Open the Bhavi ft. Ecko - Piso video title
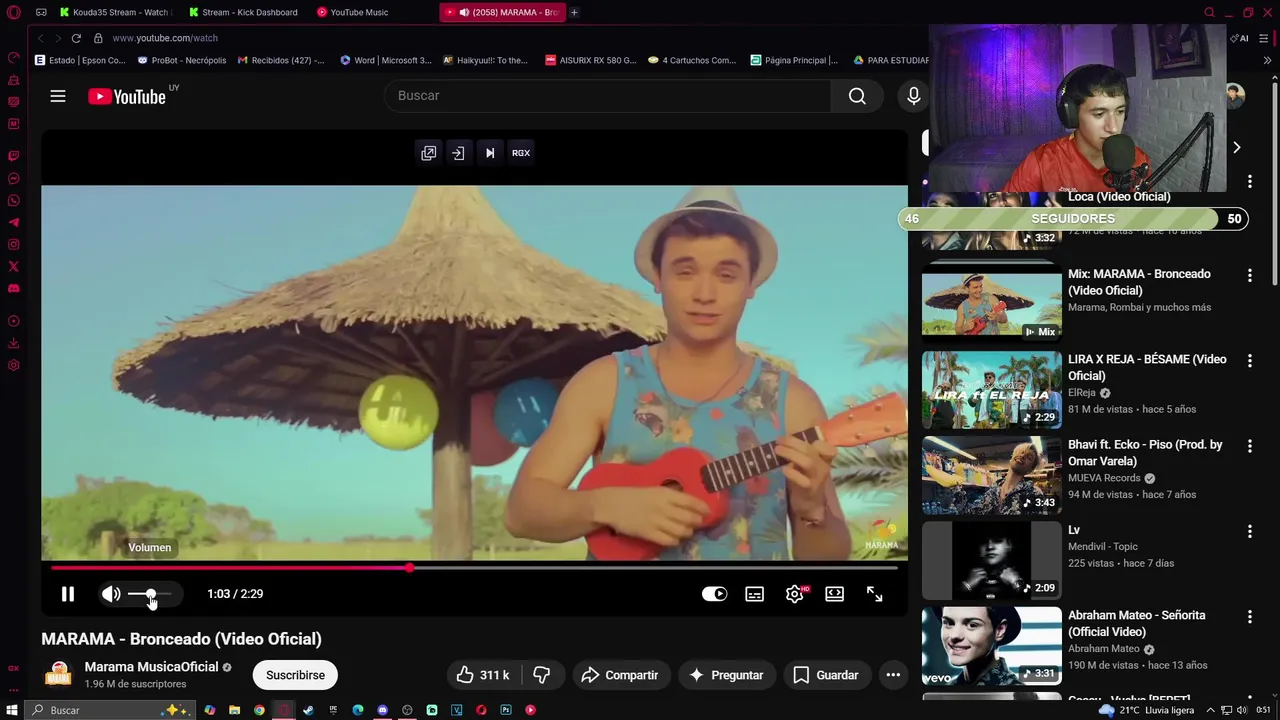This screenshot has width=1280, height=720. 1145,453
